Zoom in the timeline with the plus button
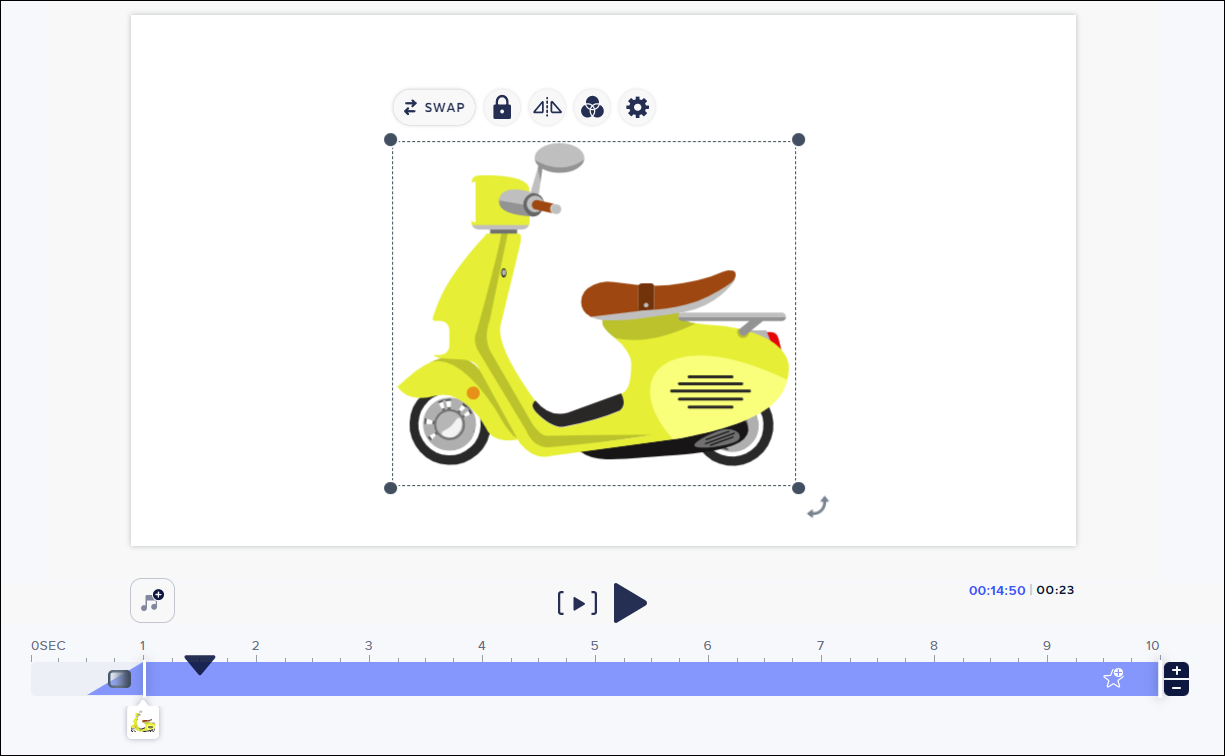This screenshot has width=1225, height=756. 1177,670
